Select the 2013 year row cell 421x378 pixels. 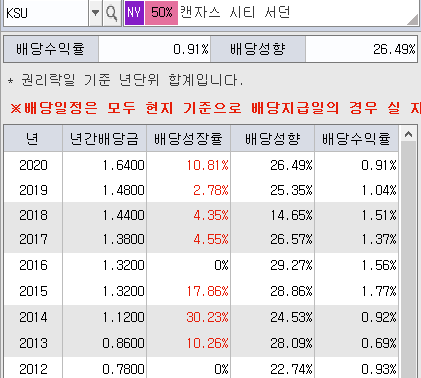(x=33, y=343)
